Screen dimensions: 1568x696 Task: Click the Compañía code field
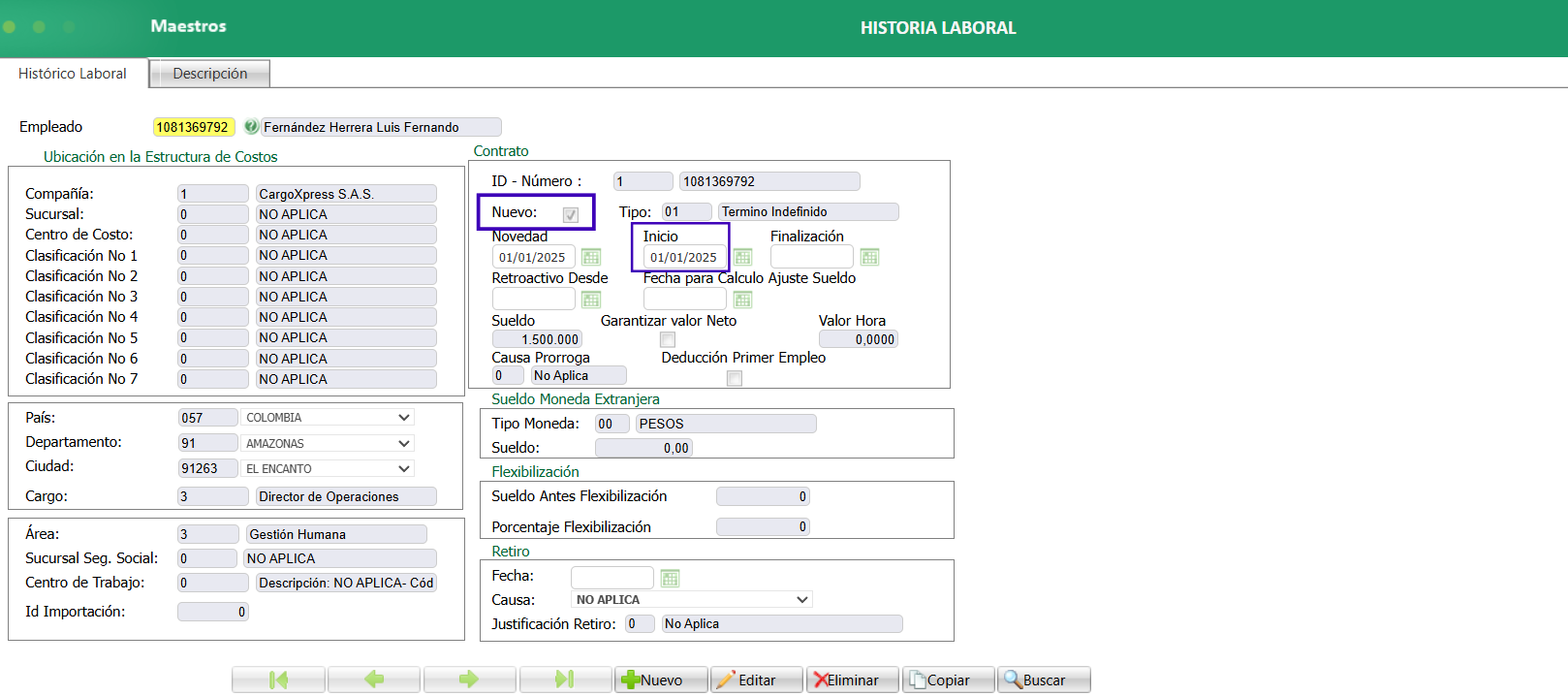point(213,194)
